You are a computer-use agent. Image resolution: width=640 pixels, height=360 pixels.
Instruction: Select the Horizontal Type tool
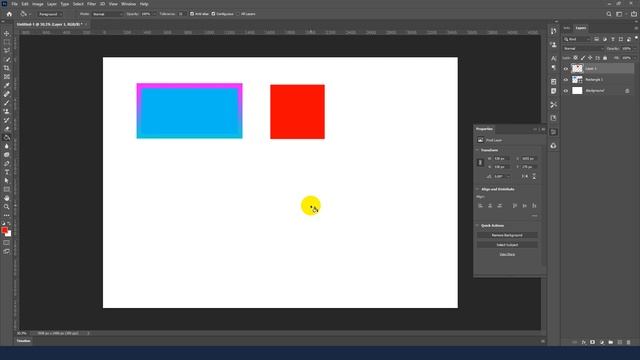pyautogui.click(x=7, y=172)
